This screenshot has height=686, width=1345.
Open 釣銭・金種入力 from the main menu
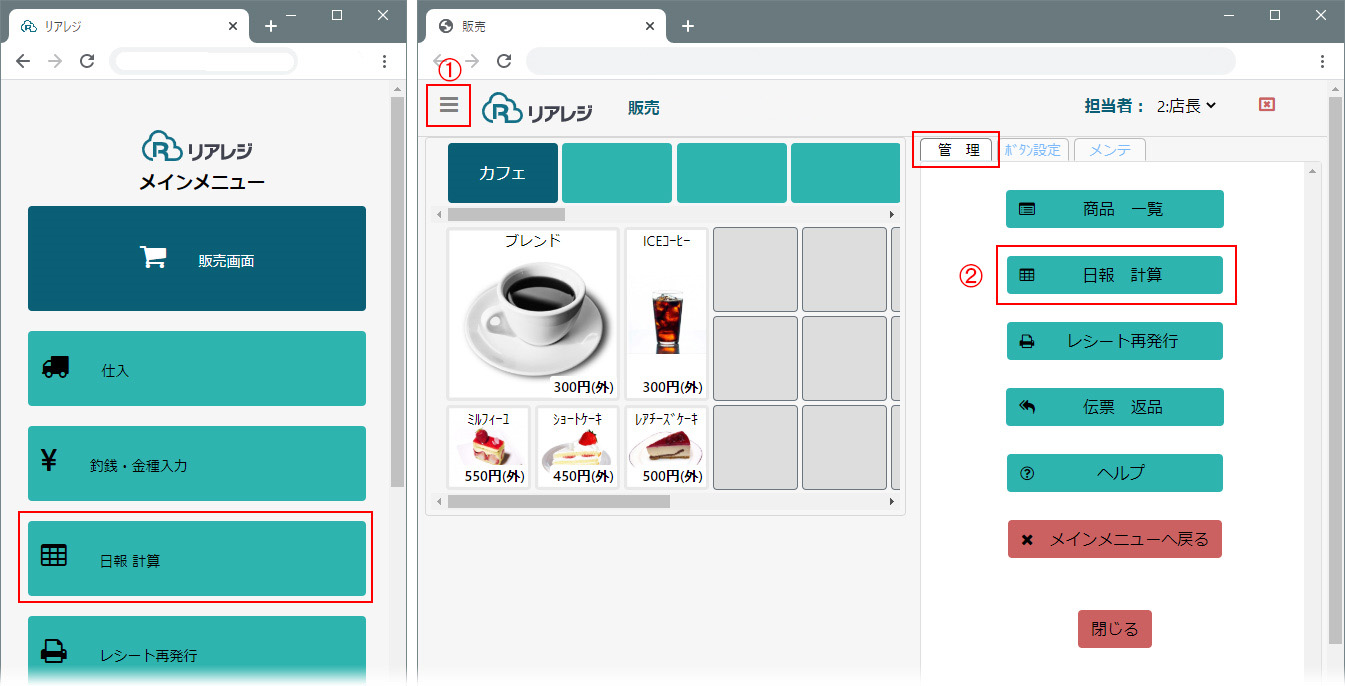pos(197,463)
